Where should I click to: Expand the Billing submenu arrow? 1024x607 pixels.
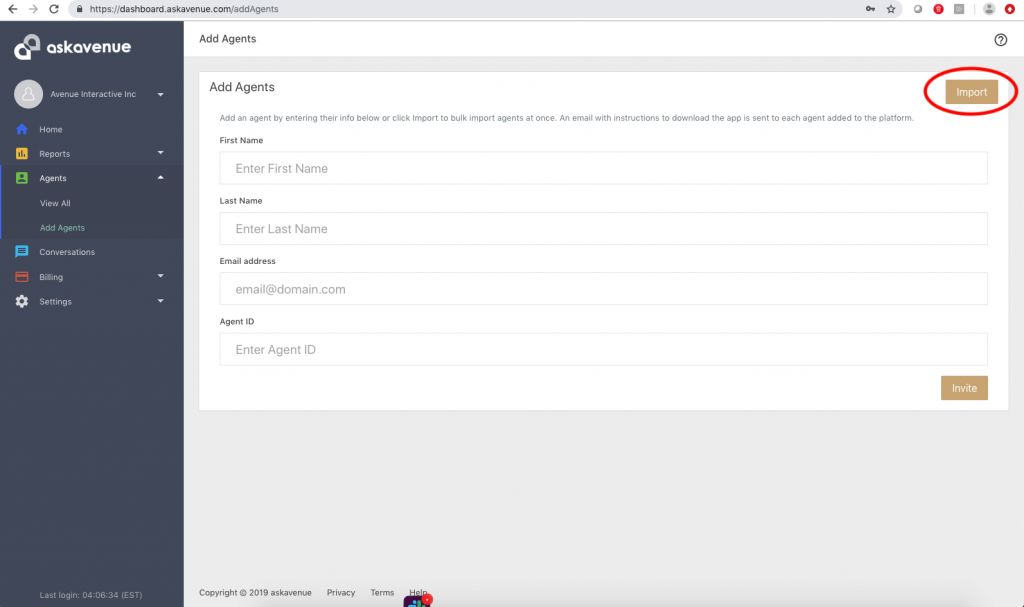point(160,276)
